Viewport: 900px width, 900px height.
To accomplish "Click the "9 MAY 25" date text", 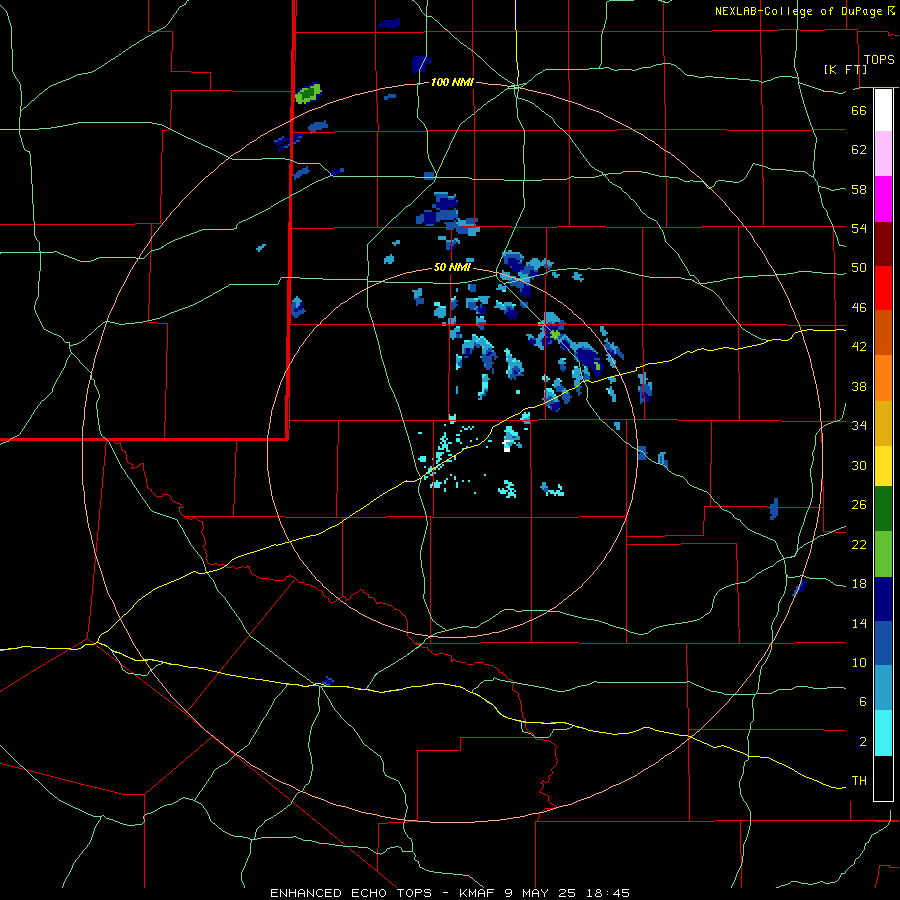I will click(542, 893).
